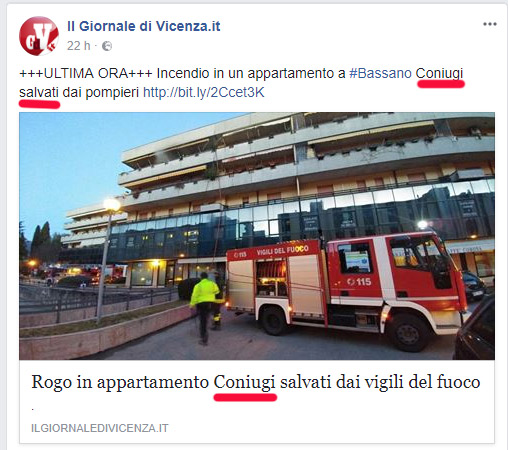Open the three-dot post options menu
This screenshot has height=450, width=508.
point(490,24)
